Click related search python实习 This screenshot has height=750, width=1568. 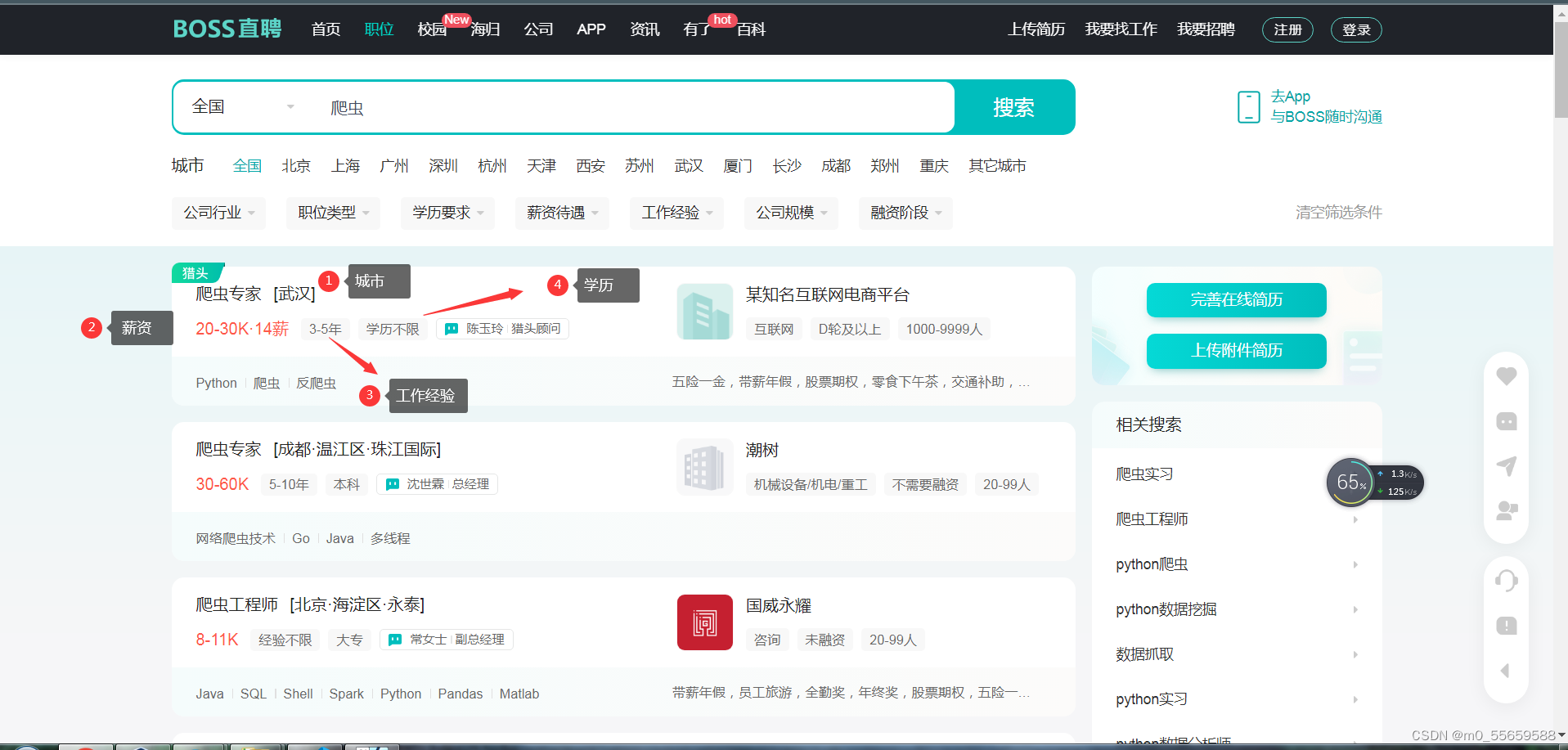coord(1152,699)
